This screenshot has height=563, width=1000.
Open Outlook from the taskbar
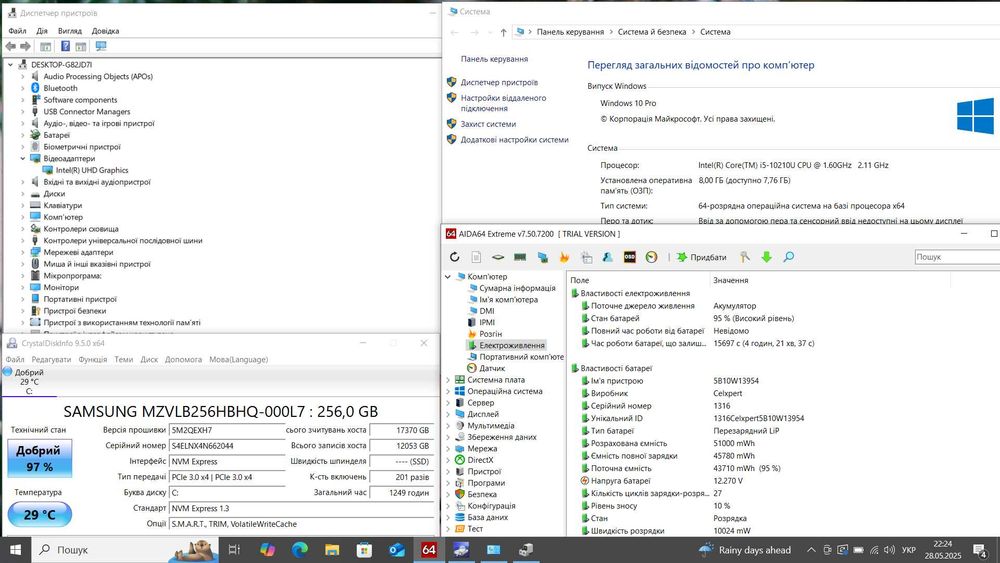click(397, 550)
